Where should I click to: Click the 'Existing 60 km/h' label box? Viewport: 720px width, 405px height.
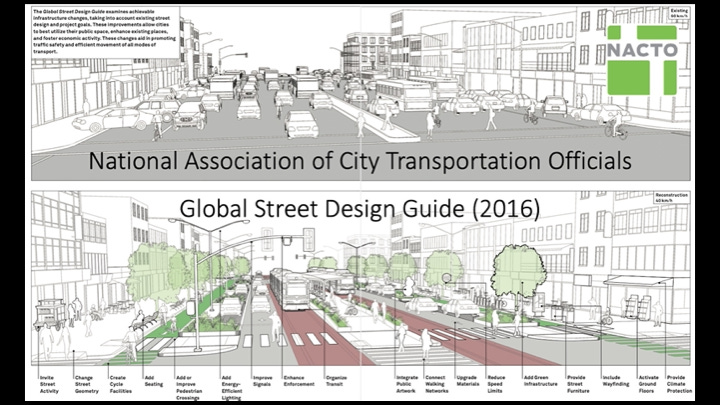679,13
